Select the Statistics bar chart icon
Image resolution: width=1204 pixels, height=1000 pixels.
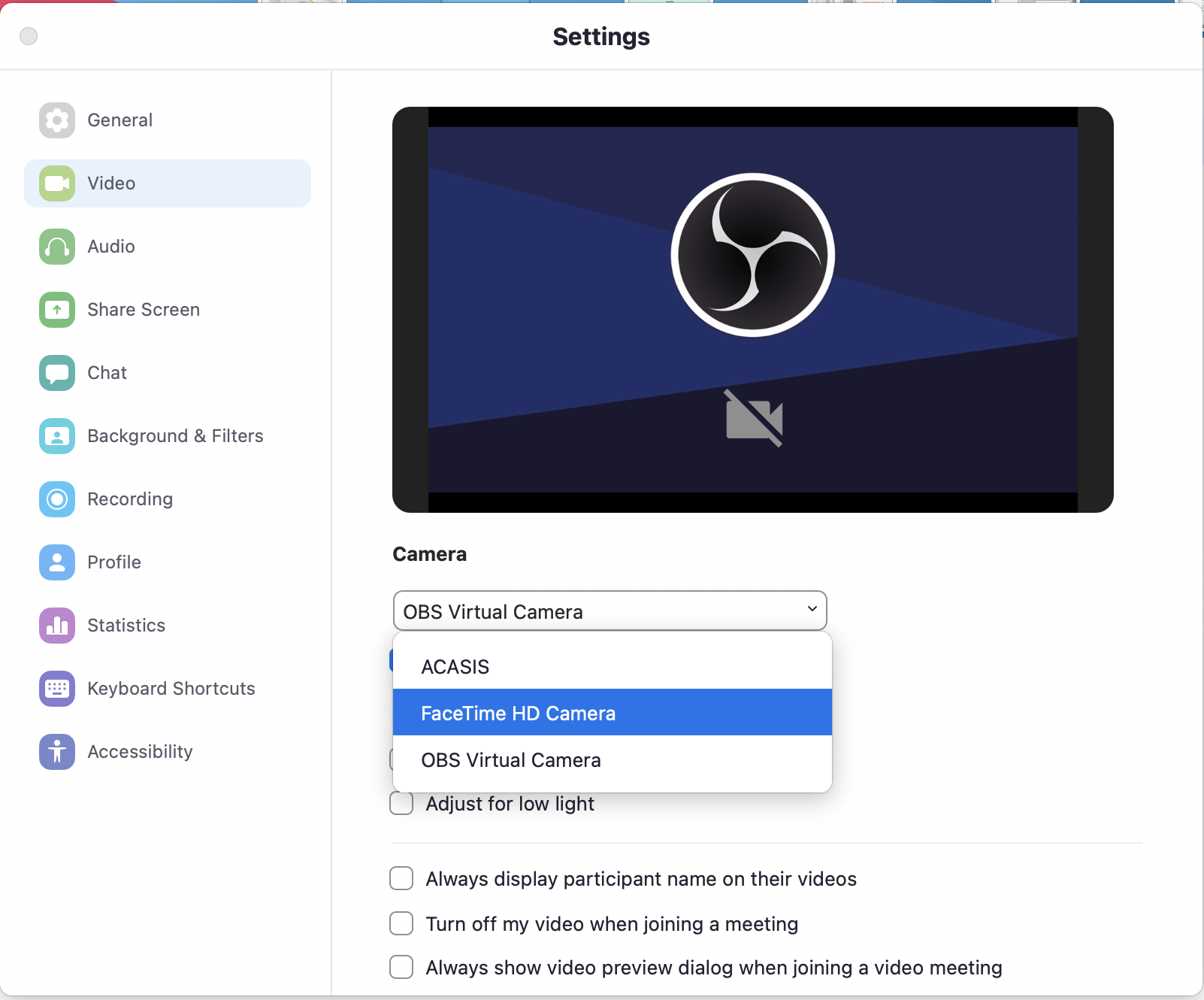pyautogui.click(x=57, y=626)
